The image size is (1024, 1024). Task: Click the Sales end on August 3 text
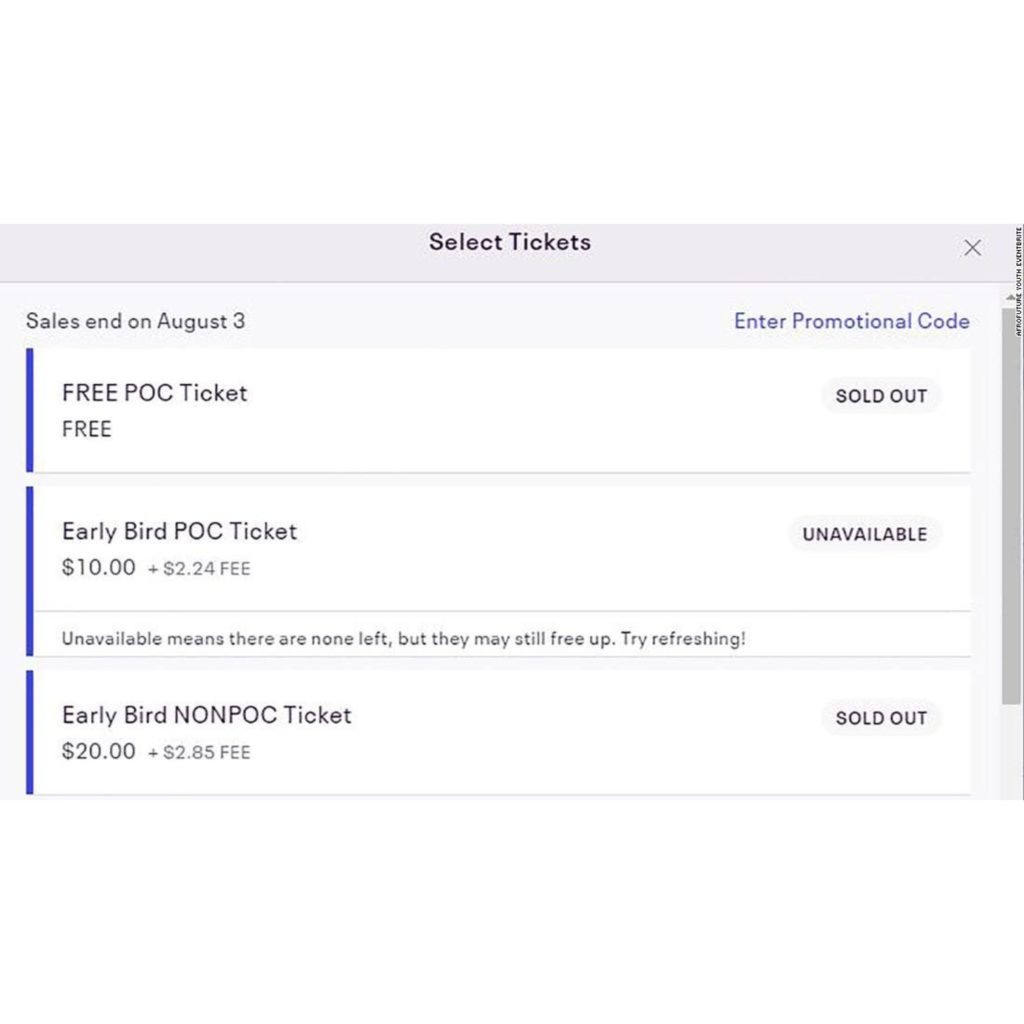[135, 321]
